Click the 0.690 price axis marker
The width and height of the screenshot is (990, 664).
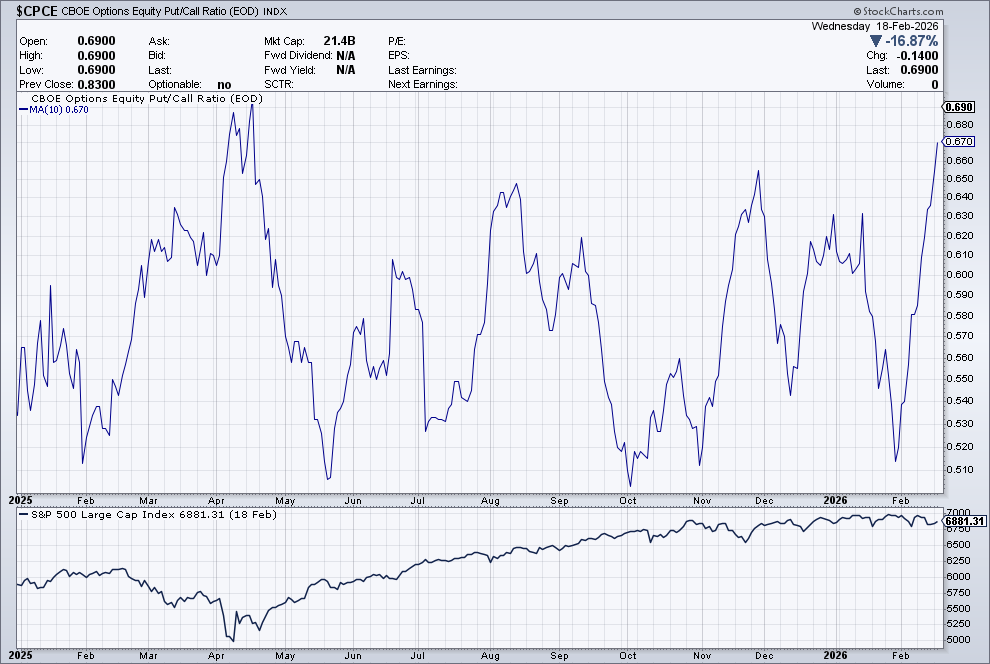tap(959, 107)
